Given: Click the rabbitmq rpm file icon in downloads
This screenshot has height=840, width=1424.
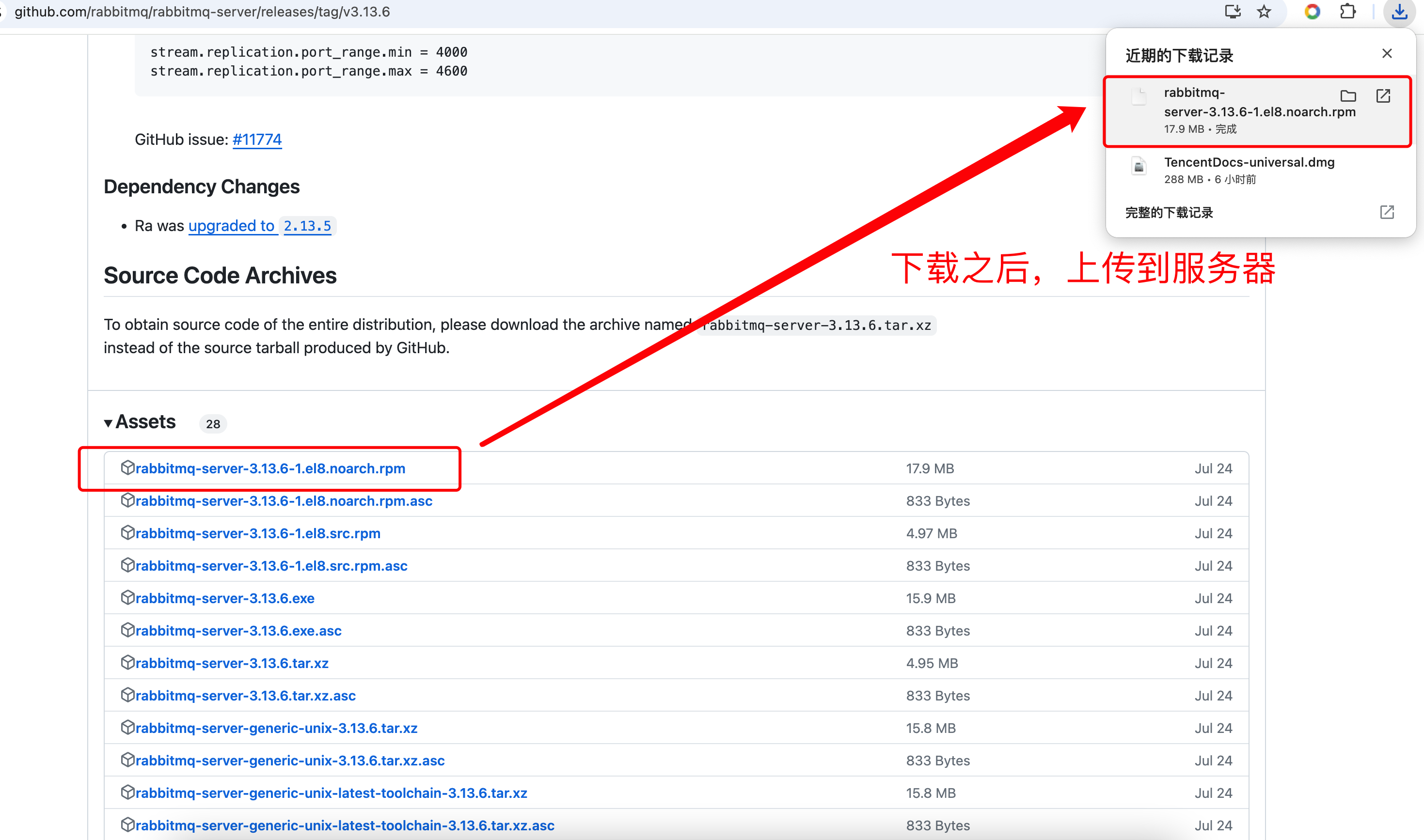Looking at the screenshot, I should pos(1139,96).
